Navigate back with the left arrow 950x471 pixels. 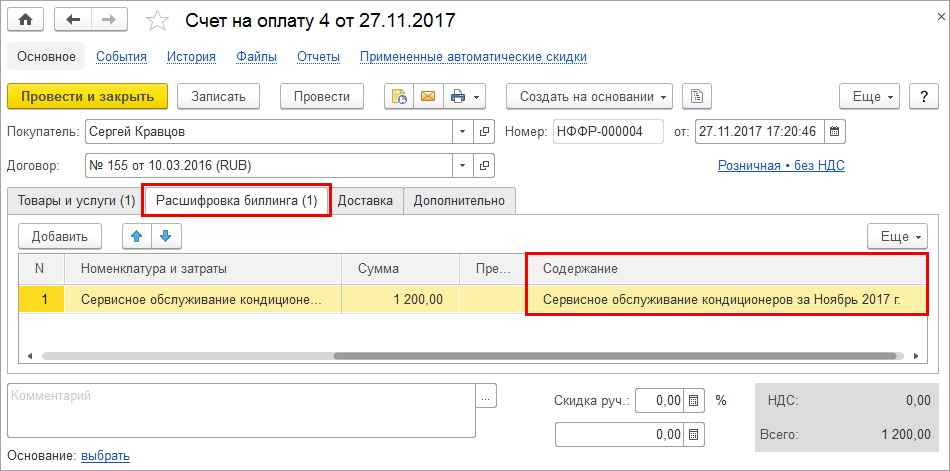coord(73,21)
